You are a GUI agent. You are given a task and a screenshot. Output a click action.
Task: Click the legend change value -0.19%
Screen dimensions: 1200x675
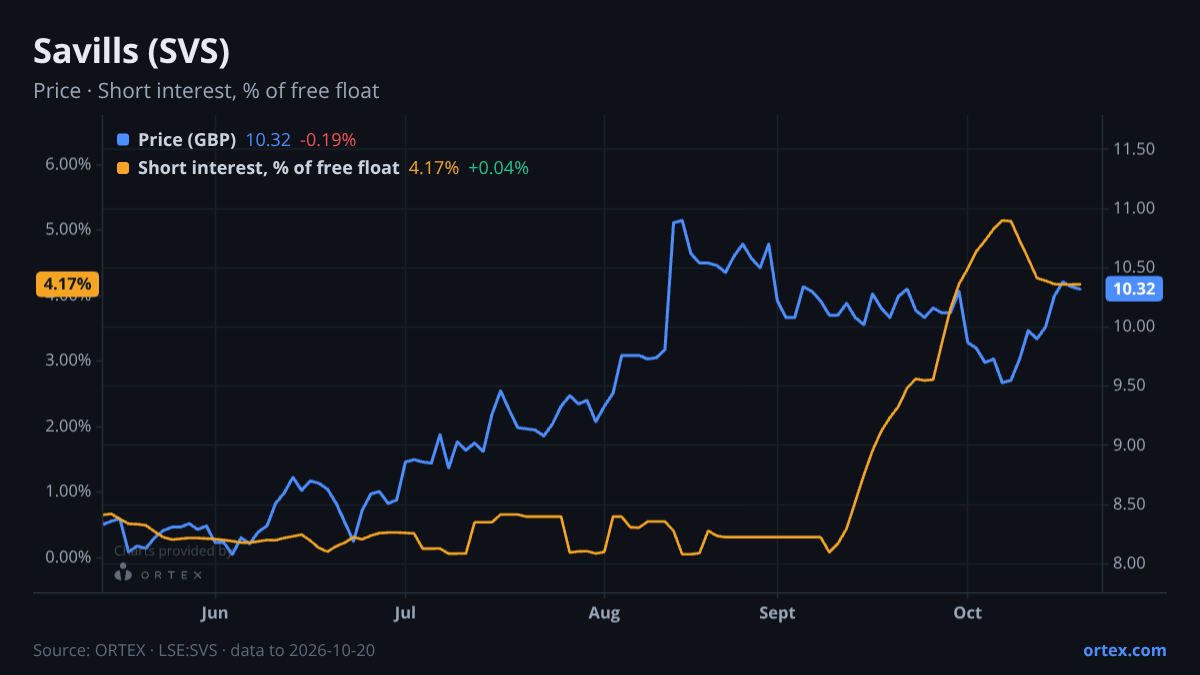[x=328, y=140]
